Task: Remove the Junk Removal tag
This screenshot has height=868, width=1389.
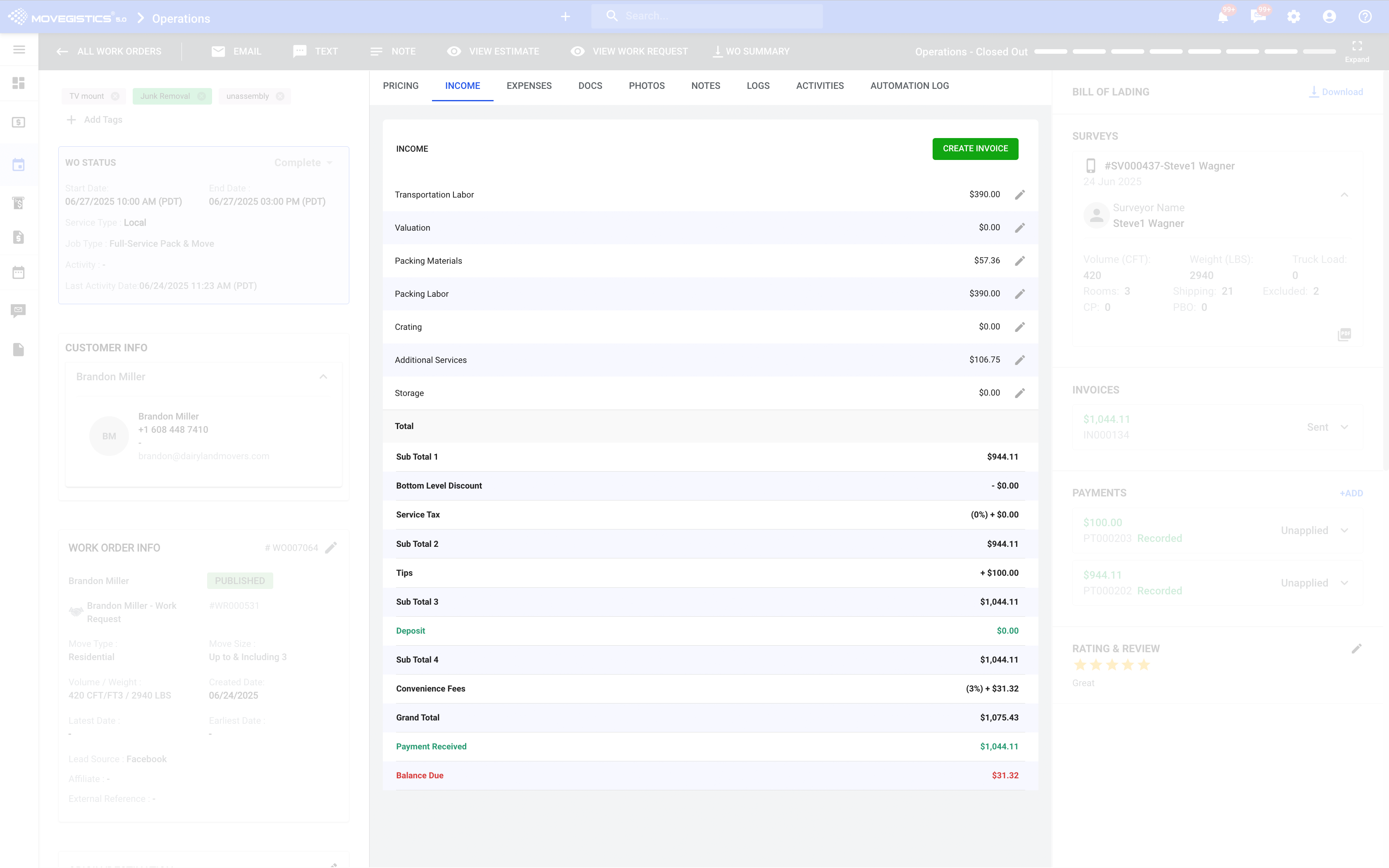Action: point(201,96)
